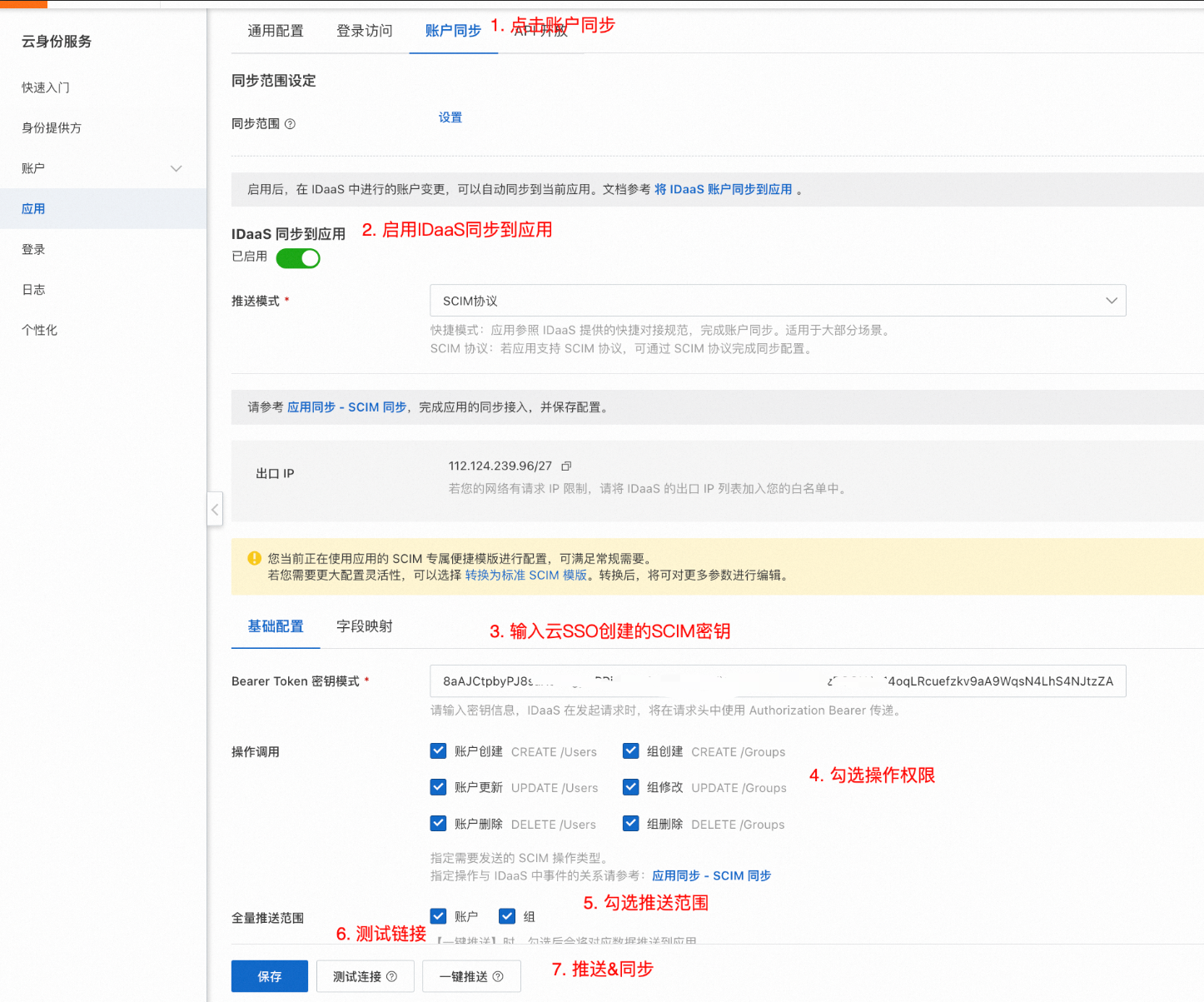Uncheck 账户 under 全量推送范围
The image size is (1204, 1002).
pos(438,916)
